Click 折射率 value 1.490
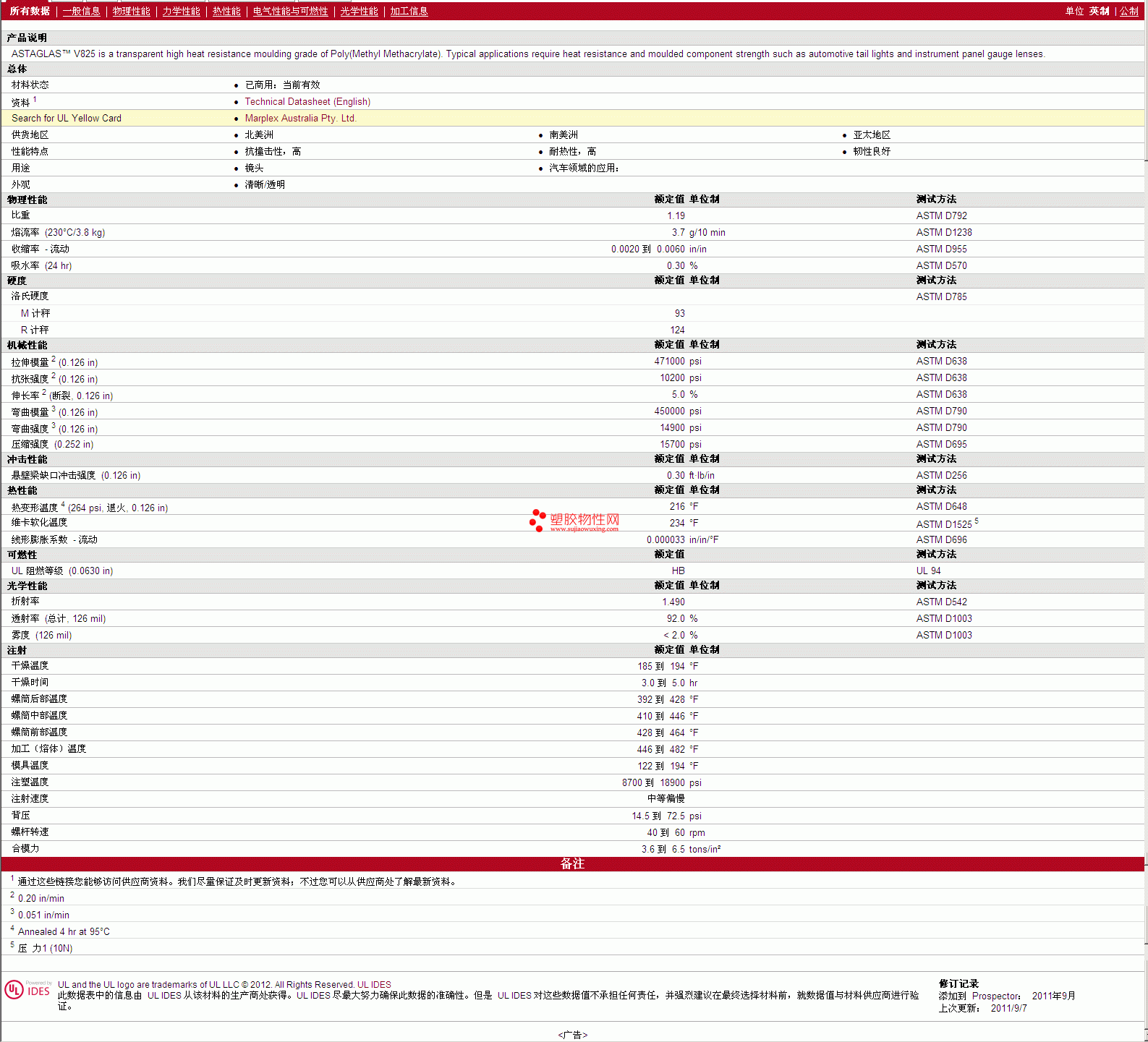 click(x=673, y=602)
